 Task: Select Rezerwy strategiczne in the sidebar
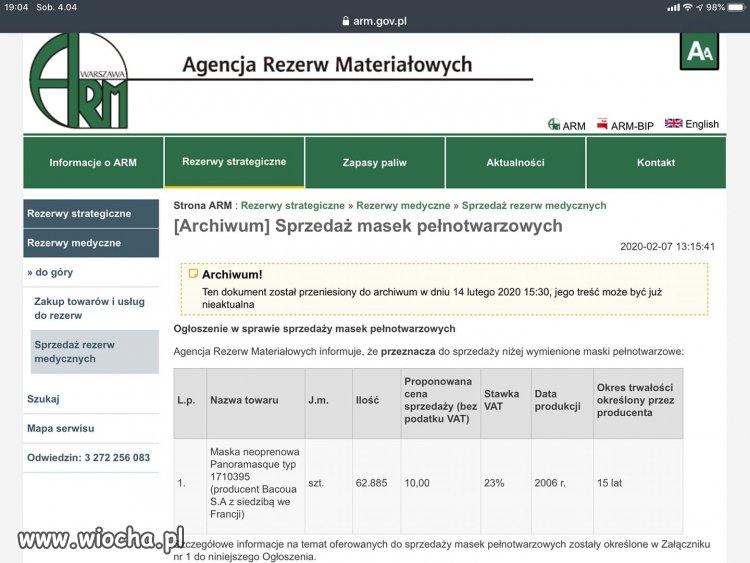tap(91, 214)
